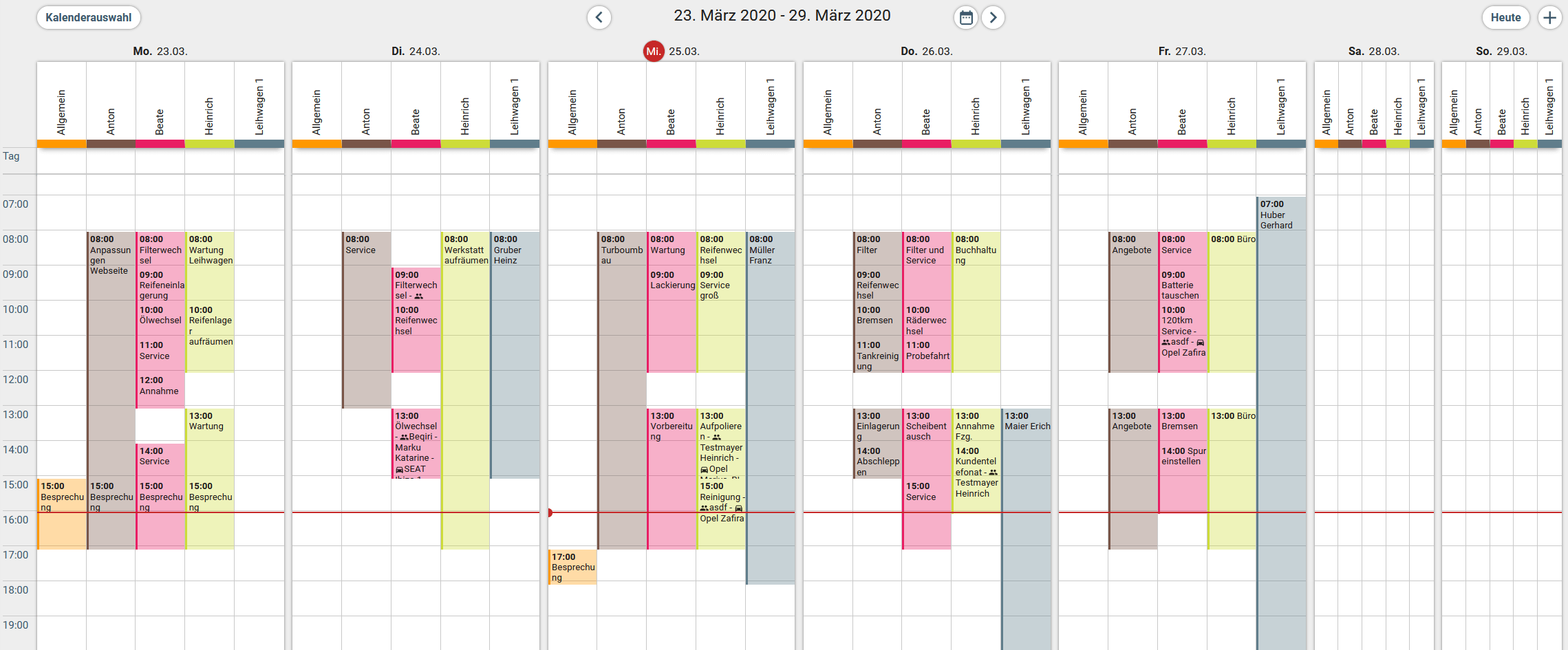This screenshot has width=1568, height=650.
Task: Select the So. 29.03. day header
Action: tap(1501, 51)
